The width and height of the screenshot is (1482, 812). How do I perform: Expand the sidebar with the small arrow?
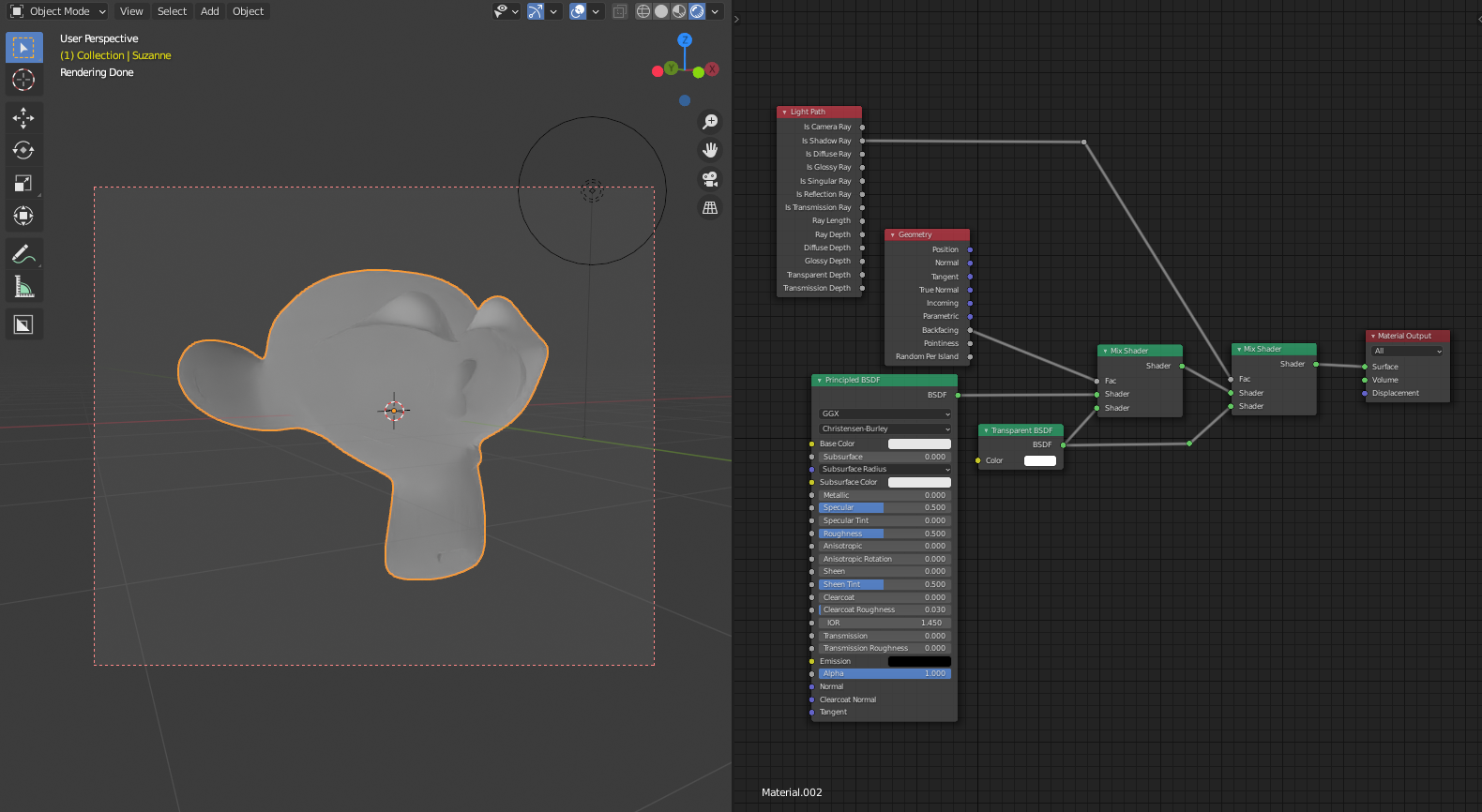[736, 19]
